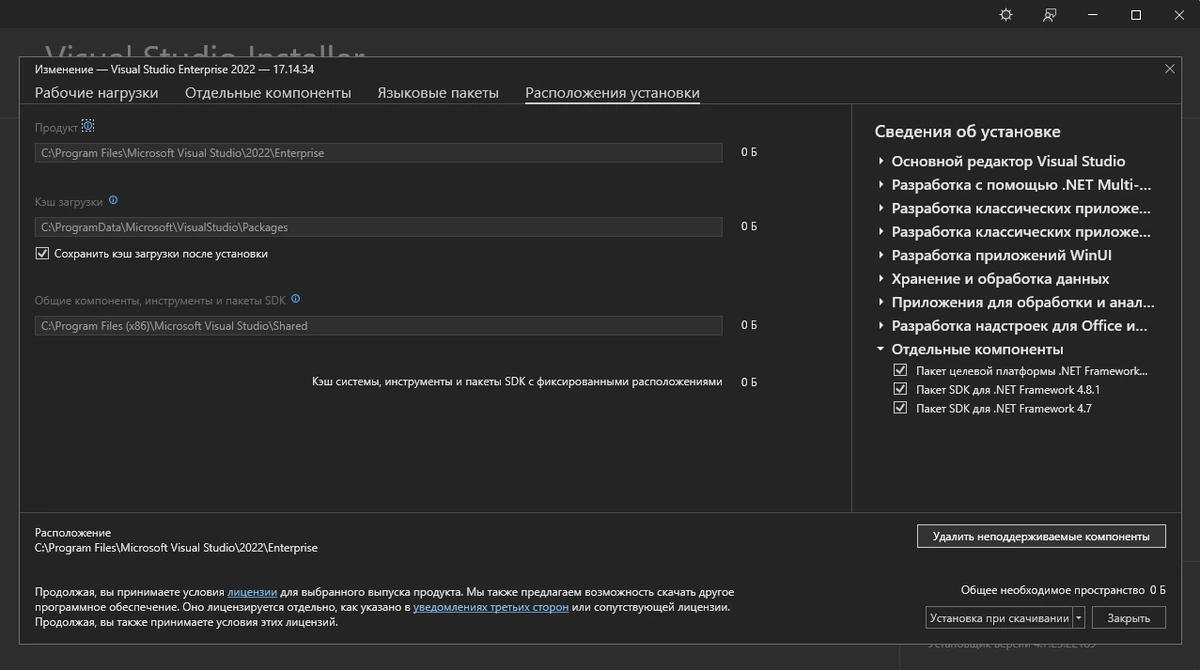The width and height of the screenshot is (1200, 670).
Task: Click the Кэш загрузки path field
Action: point(378,227)
